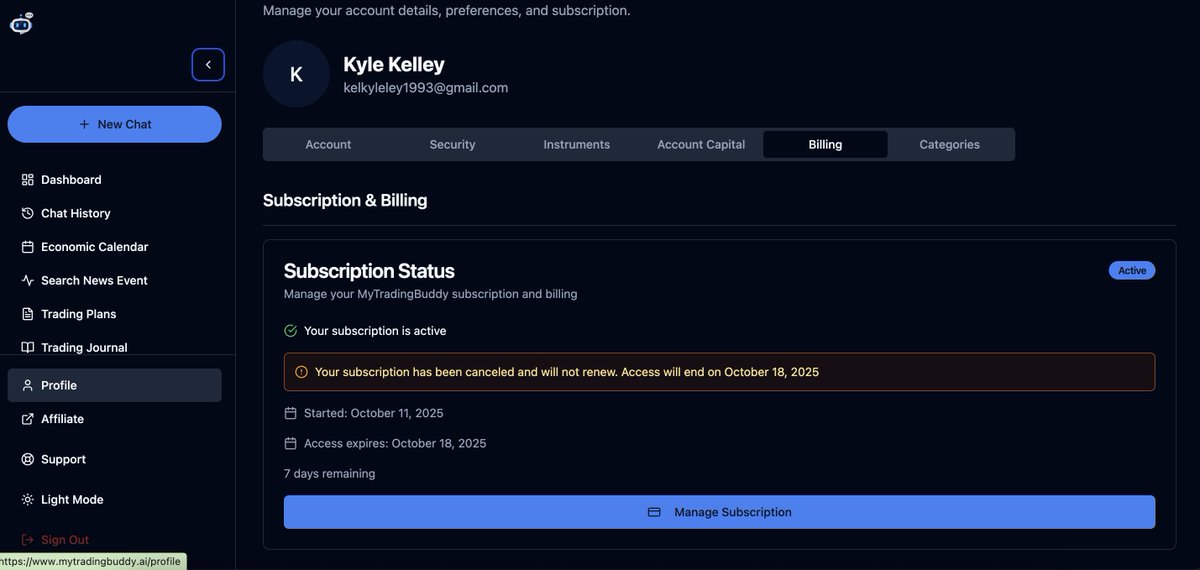Click the mytradingbuddy.ai/profile URL status tooltip
Image resolution: width=1200 pixels, height=570 pixels.
(93, 561)
